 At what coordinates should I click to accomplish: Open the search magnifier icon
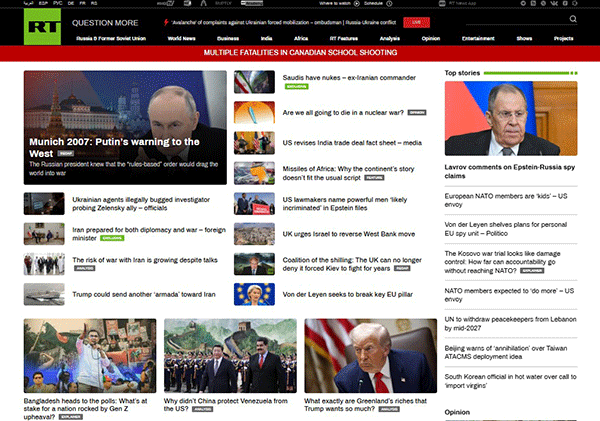coord(572,19)
